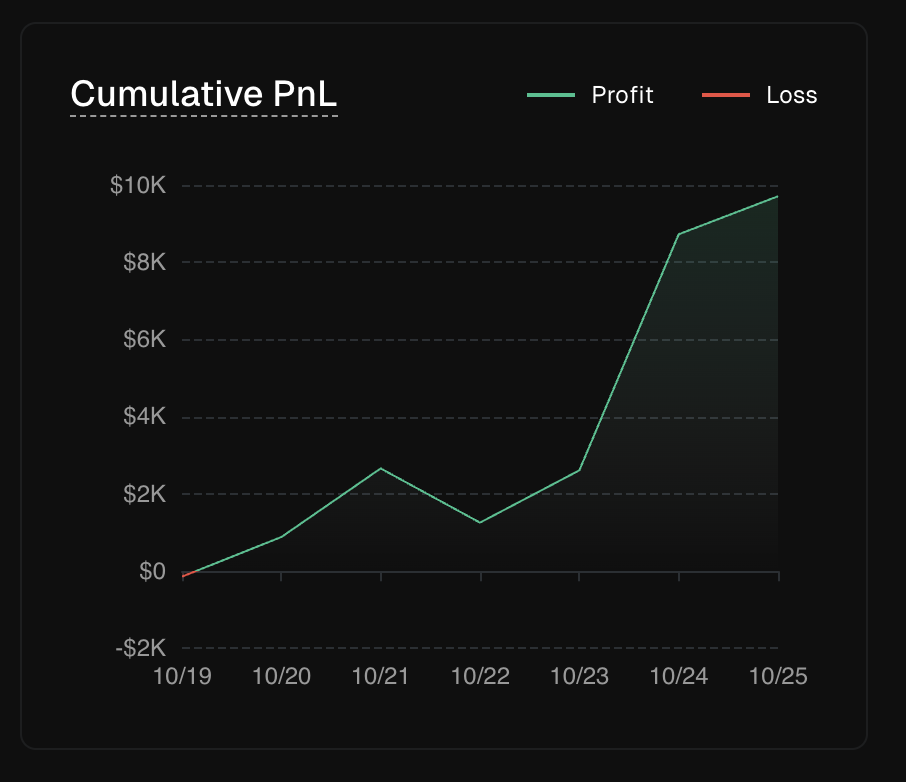Screen dimensions: 906x782
Task: Select the 10/20 x-axis date label
Action: point(281,677)
